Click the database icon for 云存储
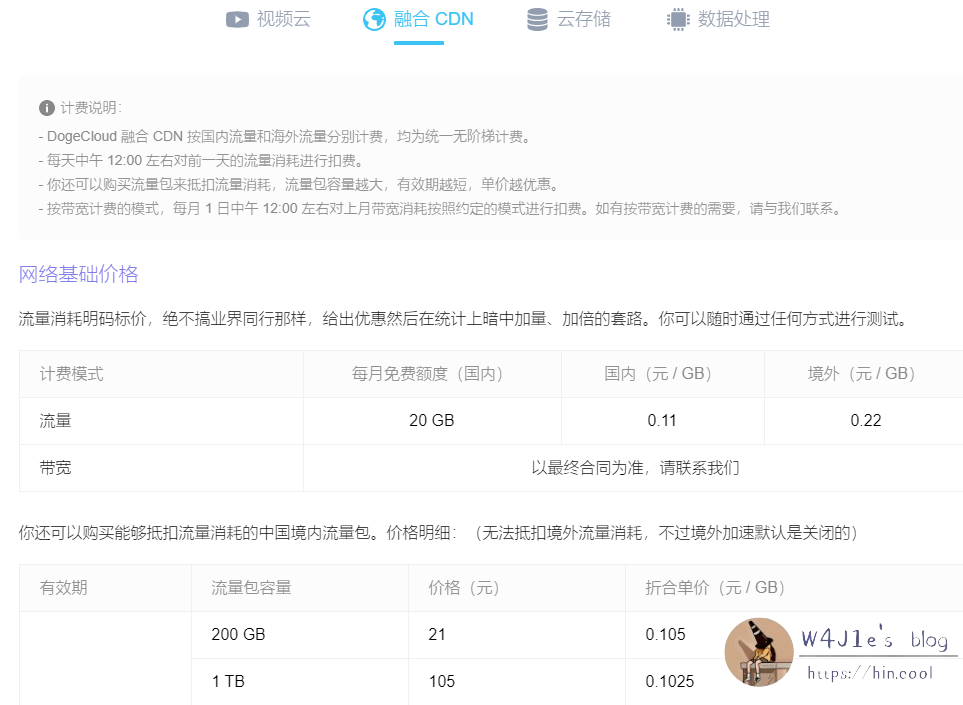The width and height of the screenshot is (963, 705). pyautogui.click(x=537, y=20)
